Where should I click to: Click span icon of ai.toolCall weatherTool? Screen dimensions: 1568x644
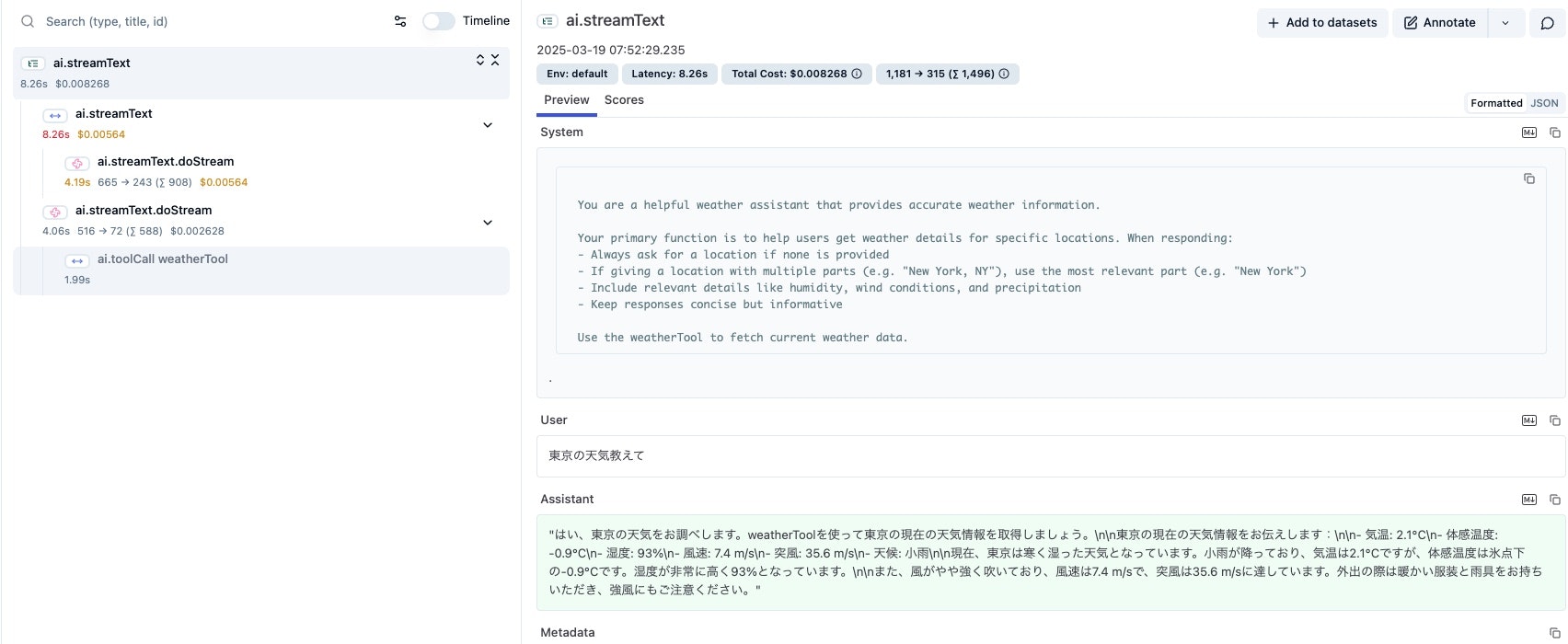(77, 260)
